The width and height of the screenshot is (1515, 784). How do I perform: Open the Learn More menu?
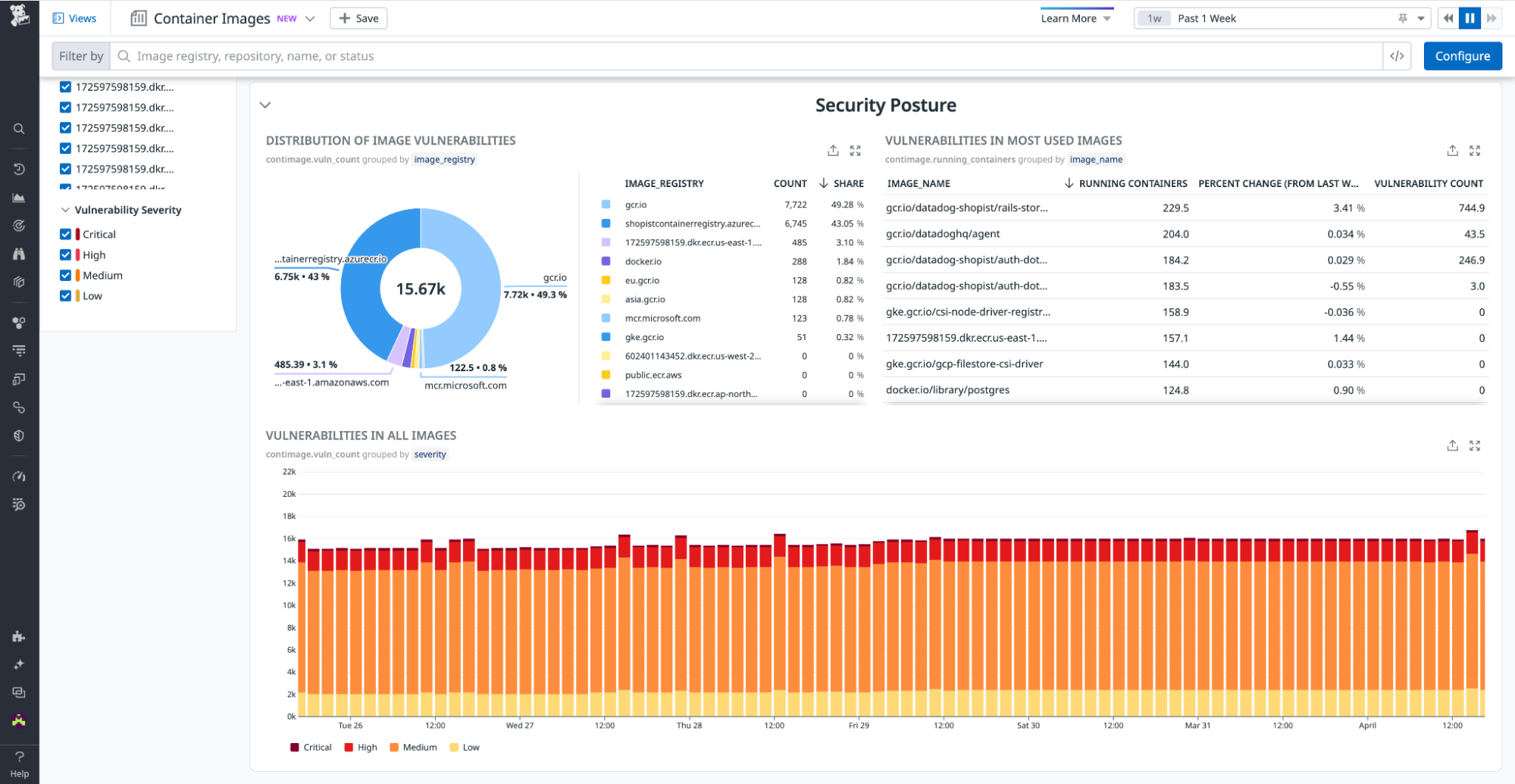[1075, 18]
